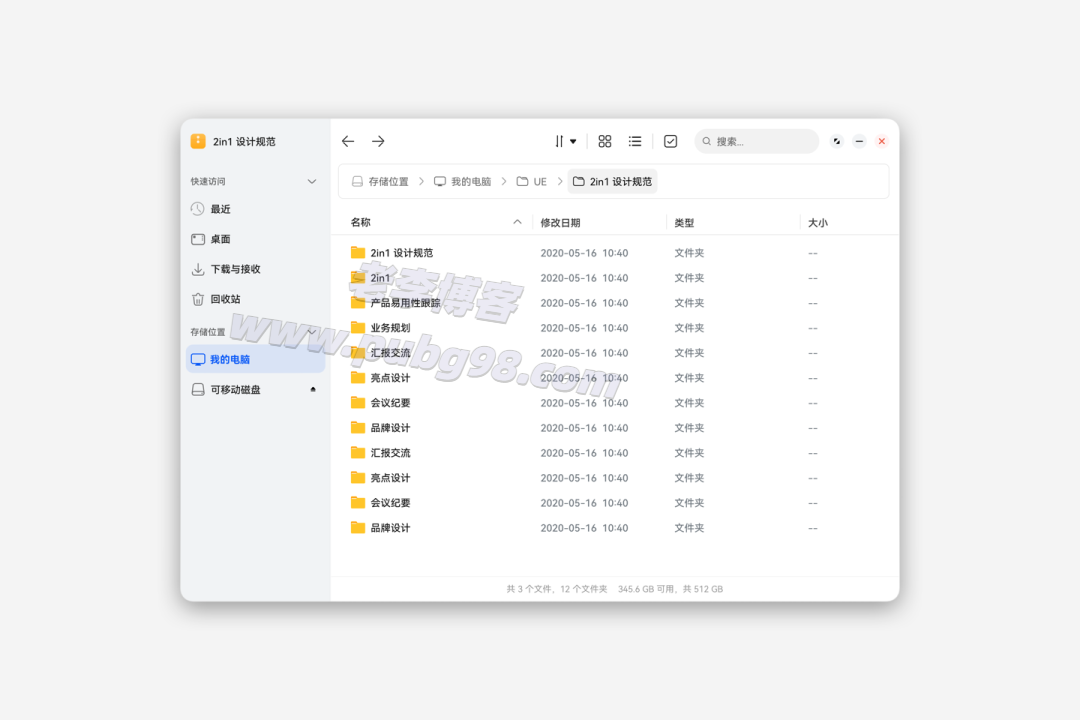The height and width of the screenshot is (720, 1080).
Task: Collapse the 存储位置 section
Action: coord(312,332)
